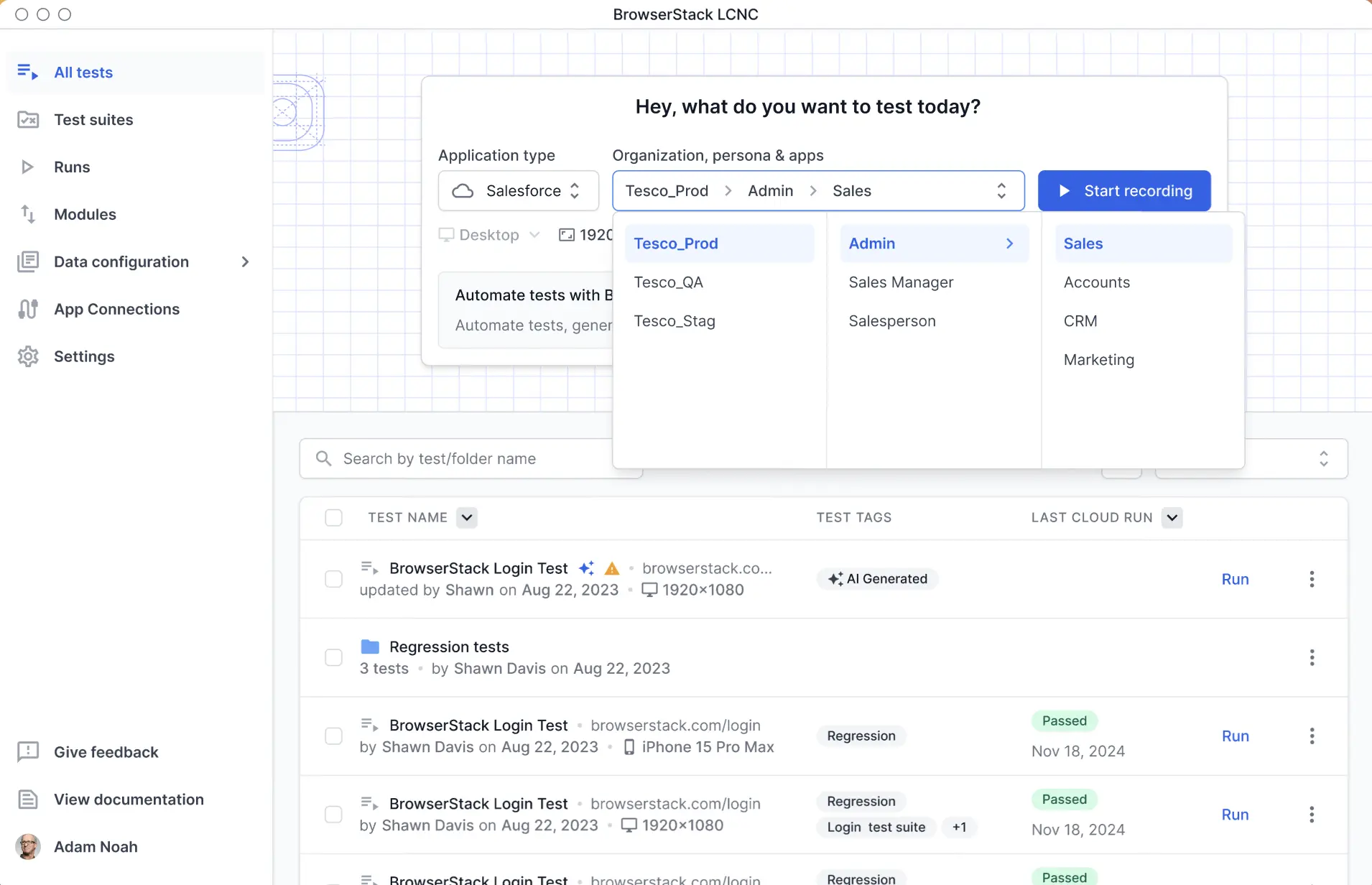Image resolution: width=1372 pixels, height=885 pixels.
Task: Click the Start recording button
Action: click(x=1124, y=191)
